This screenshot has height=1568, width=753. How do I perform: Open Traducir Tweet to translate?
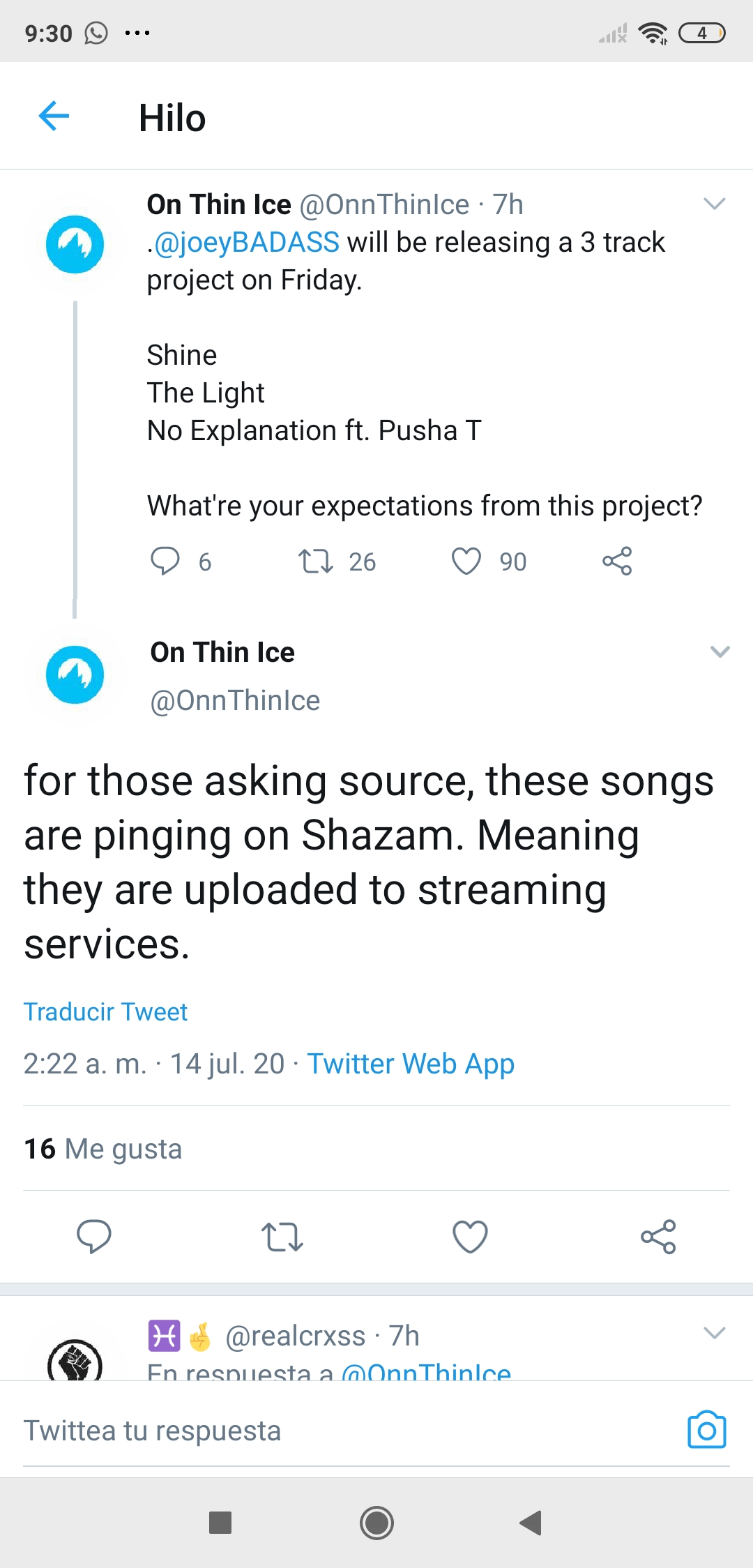(105, 1011)
